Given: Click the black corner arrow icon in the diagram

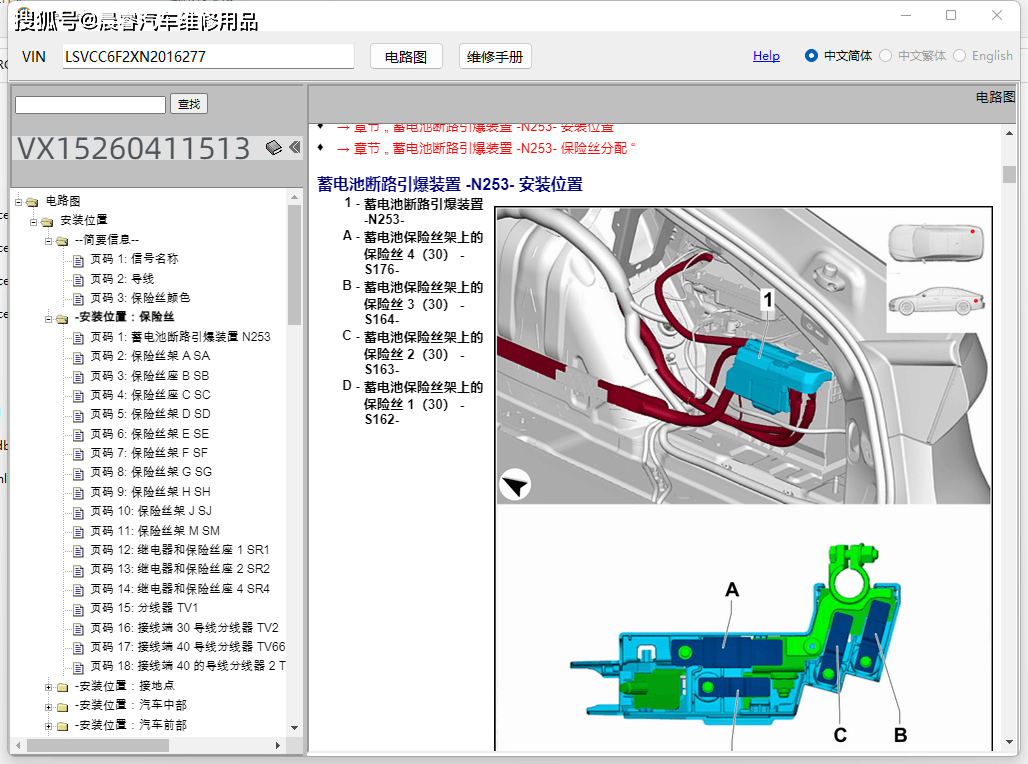Looking at the screenshot, I should 514,484.
